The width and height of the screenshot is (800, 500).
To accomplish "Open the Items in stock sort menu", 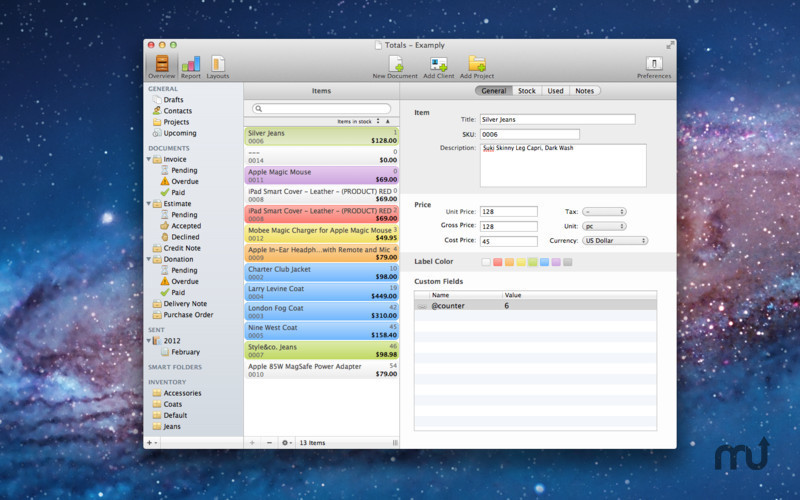I will coord(358,121).
